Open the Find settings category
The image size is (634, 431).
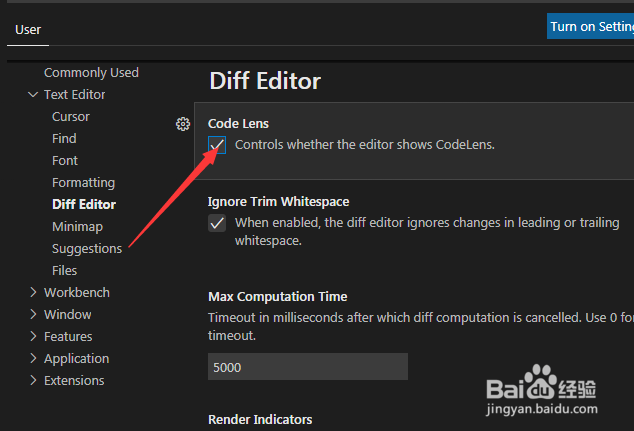coord(64,139)
